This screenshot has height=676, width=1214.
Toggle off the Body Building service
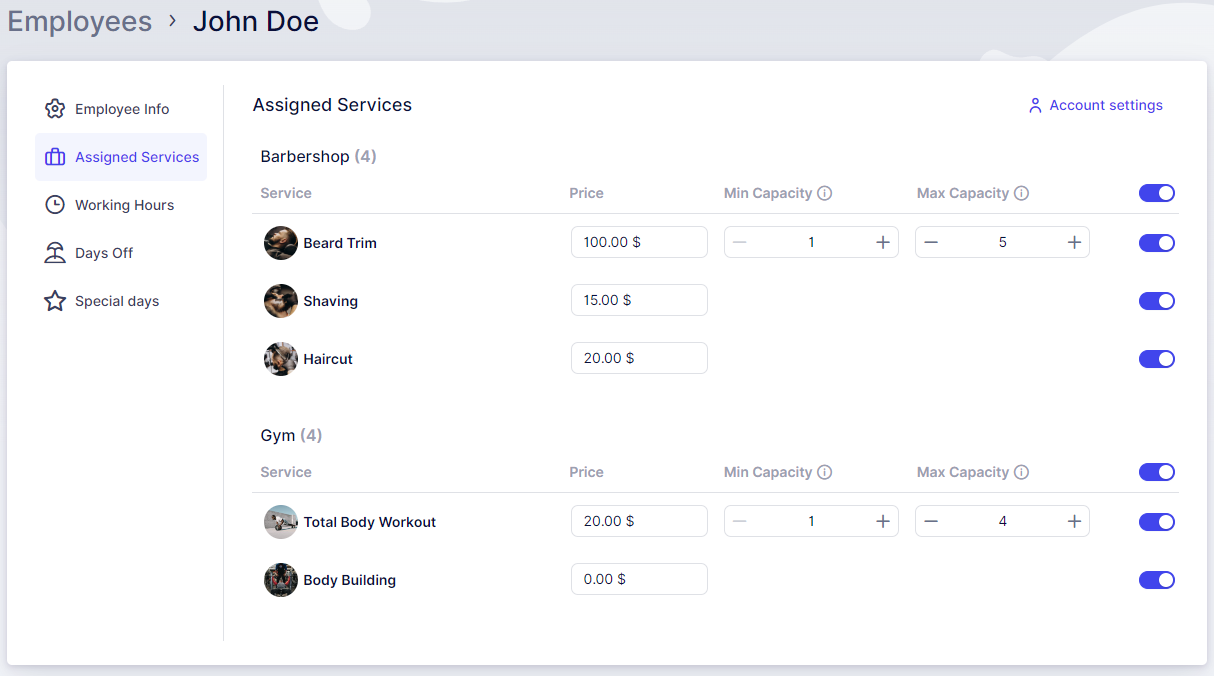pyautogui.click(x=1156, y=580)
